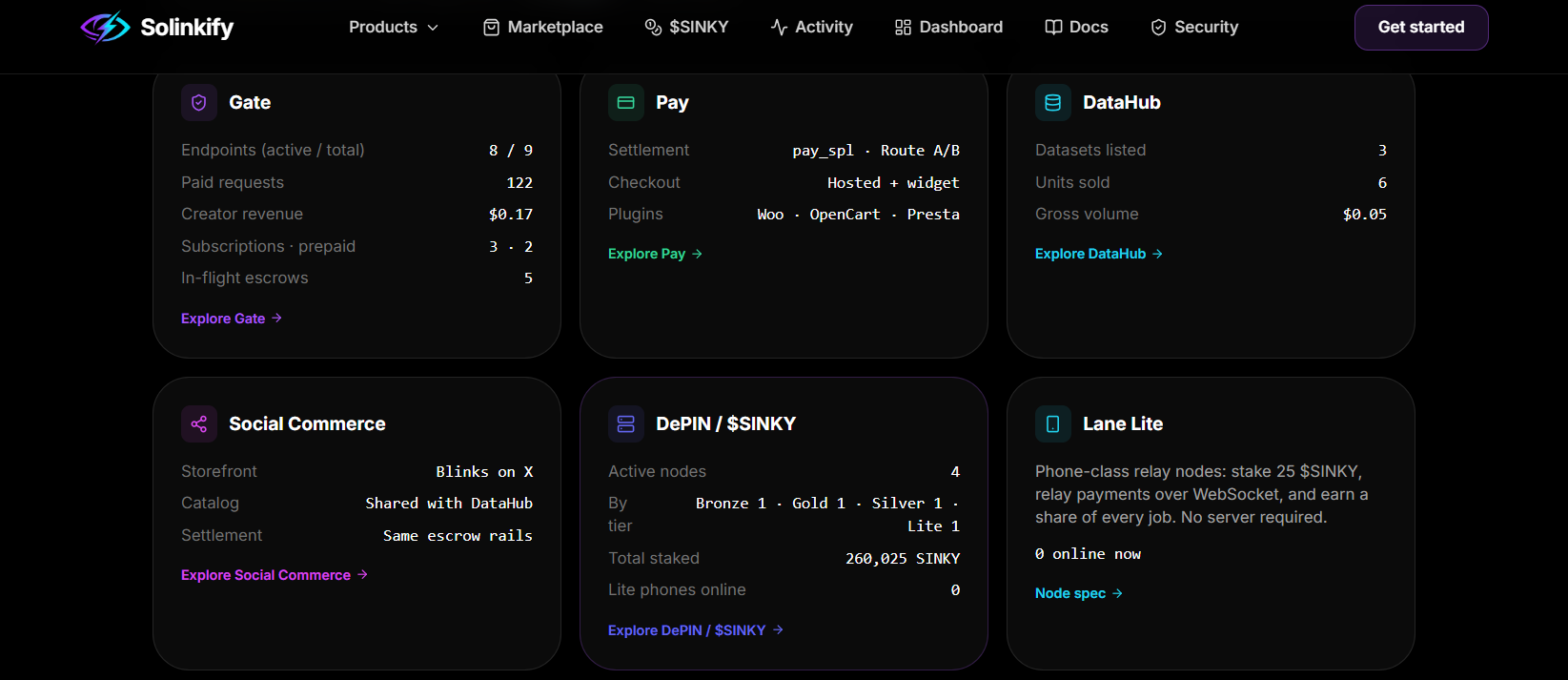Click the arrow next to Explore Gate

pos(276,318)
